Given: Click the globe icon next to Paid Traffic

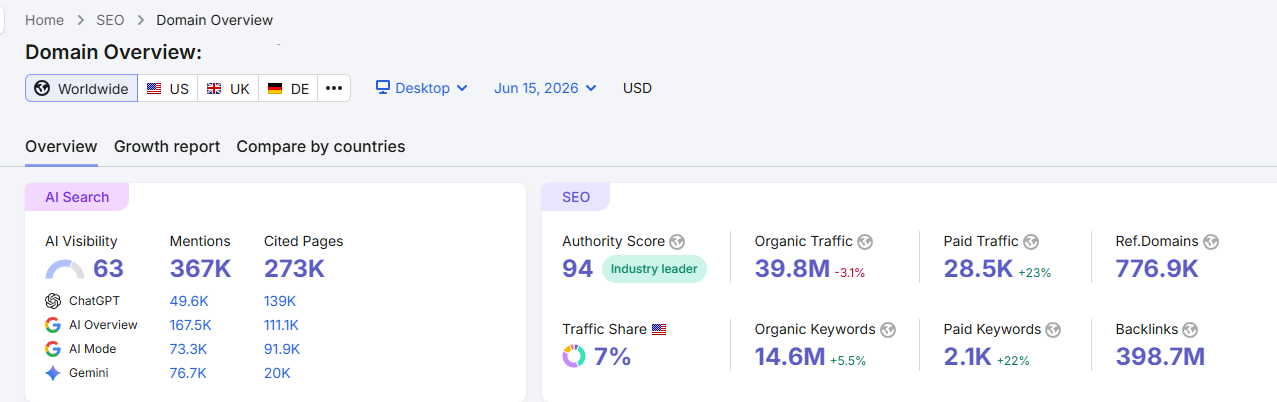Looking at the screenshot, I should (x=1031, y=241).
